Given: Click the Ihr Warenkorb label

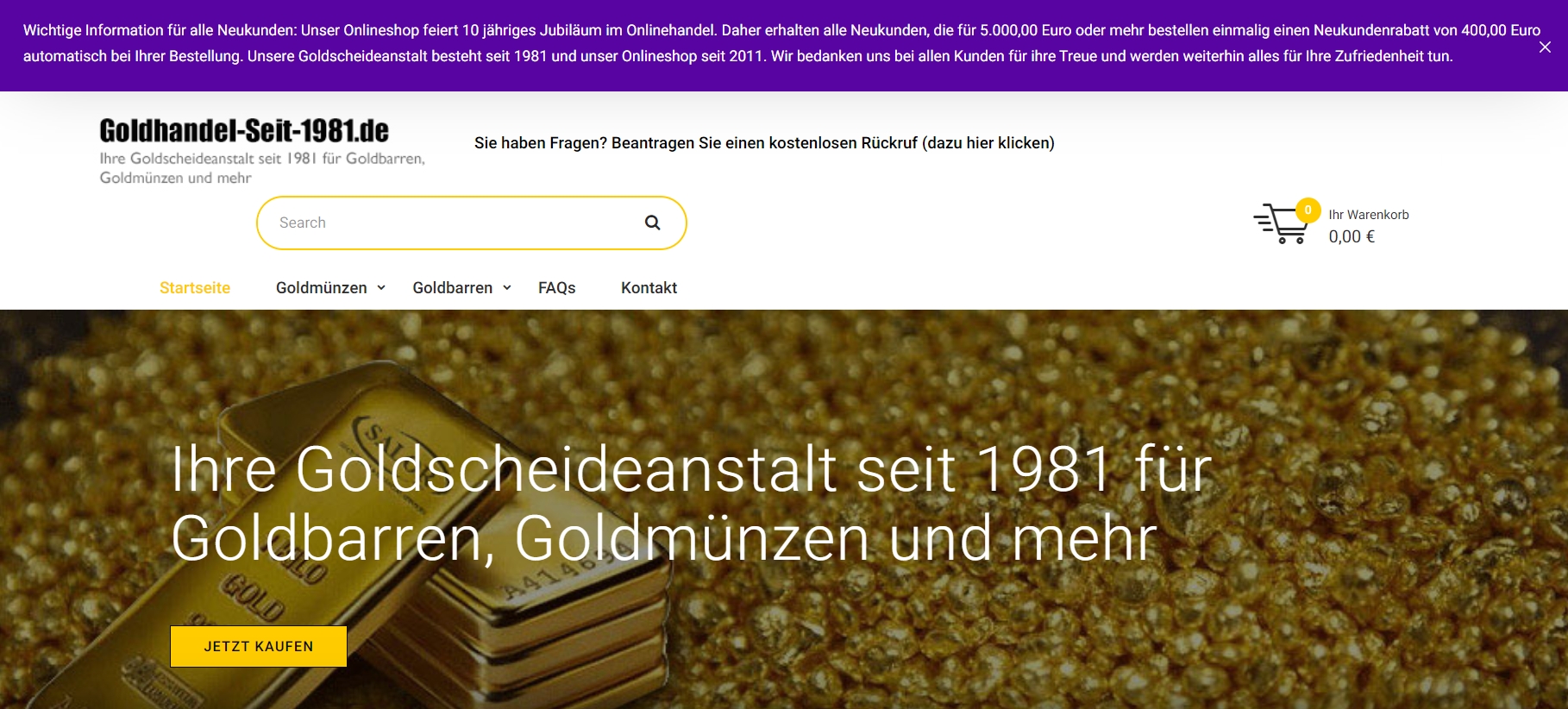Looking at the screenshot, I should pos(1369,215).
